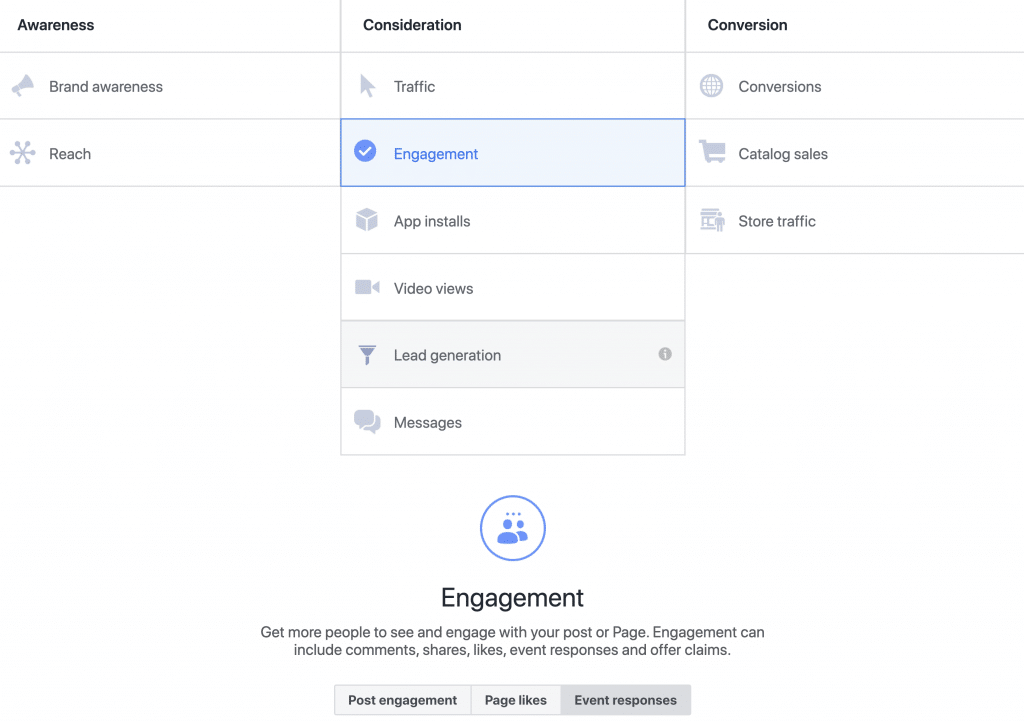Click the Store traffic storefront icon
This screenshot has width=1024, height=721.
pyautogui.click(x=712, y=220)
